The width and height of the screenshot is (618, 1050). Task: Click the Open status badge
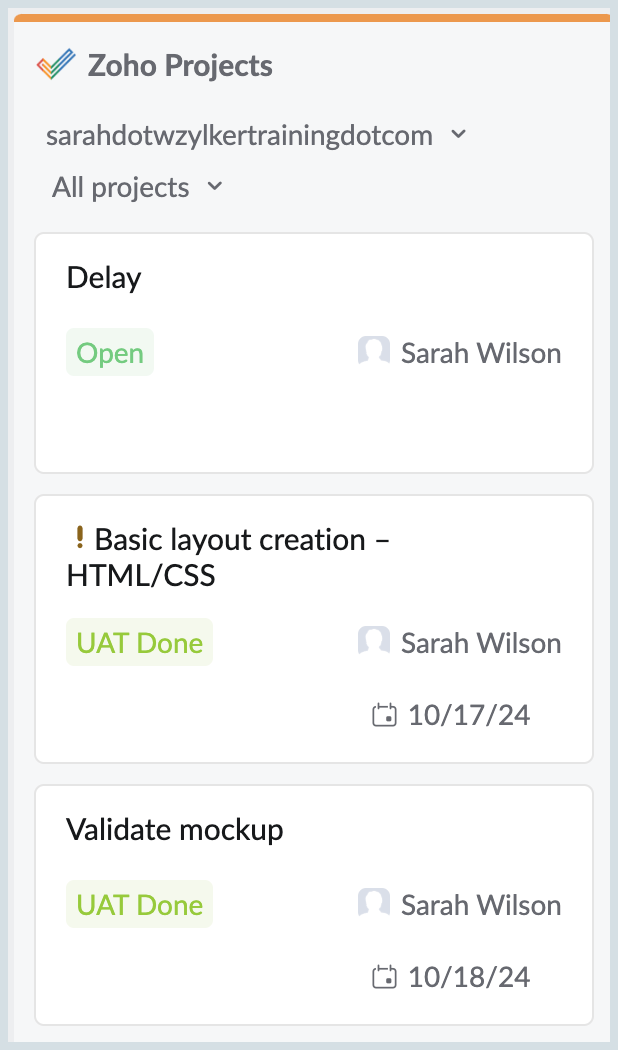pos(110,353)
